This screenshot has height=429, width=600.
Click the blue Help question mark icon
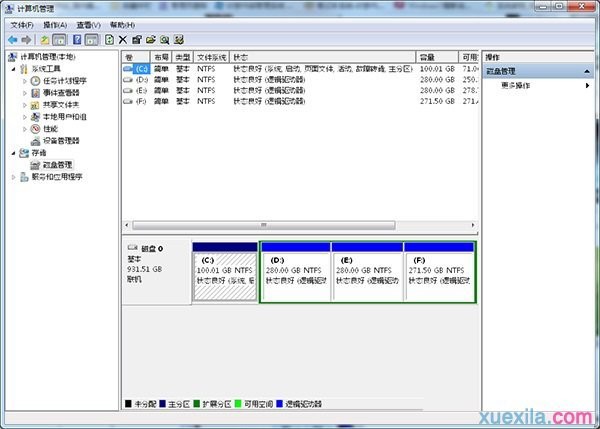(x=77, y=39)
